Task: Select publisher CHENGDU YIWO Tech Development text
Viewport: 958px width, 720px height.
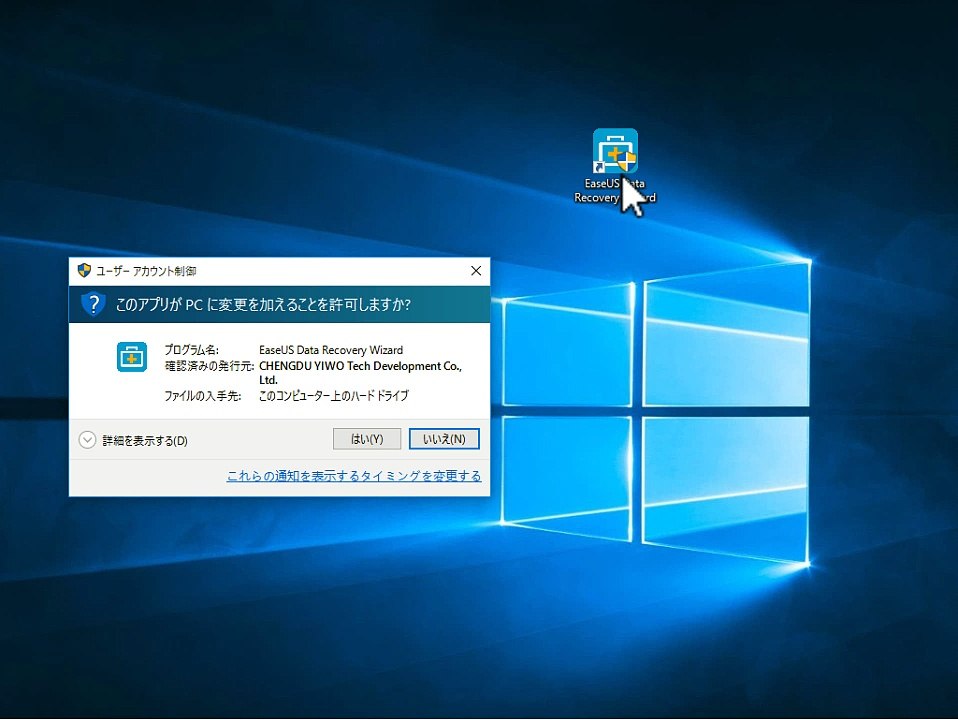Action: [x=360, y=372]
